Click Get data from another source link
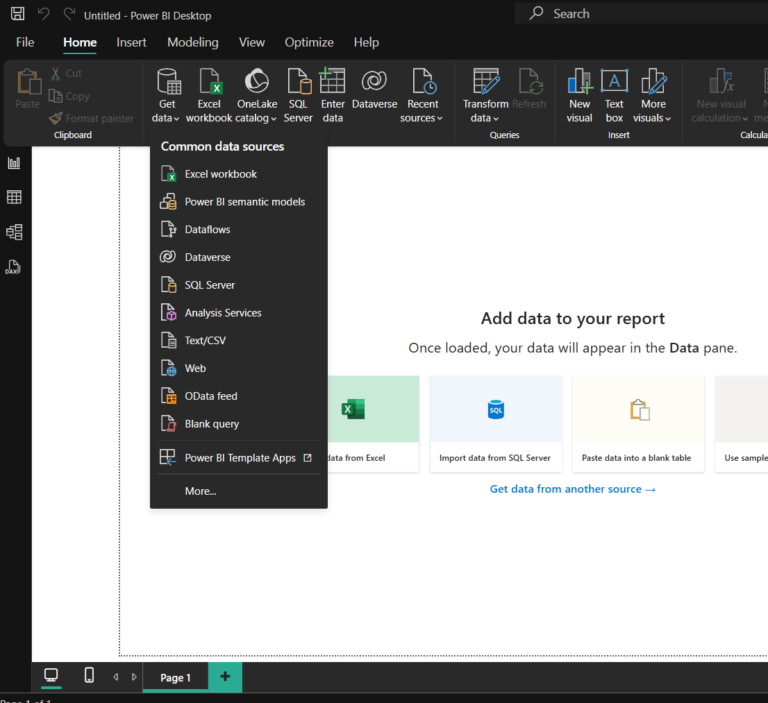This screenshot has height=703, width=768. 573,489
